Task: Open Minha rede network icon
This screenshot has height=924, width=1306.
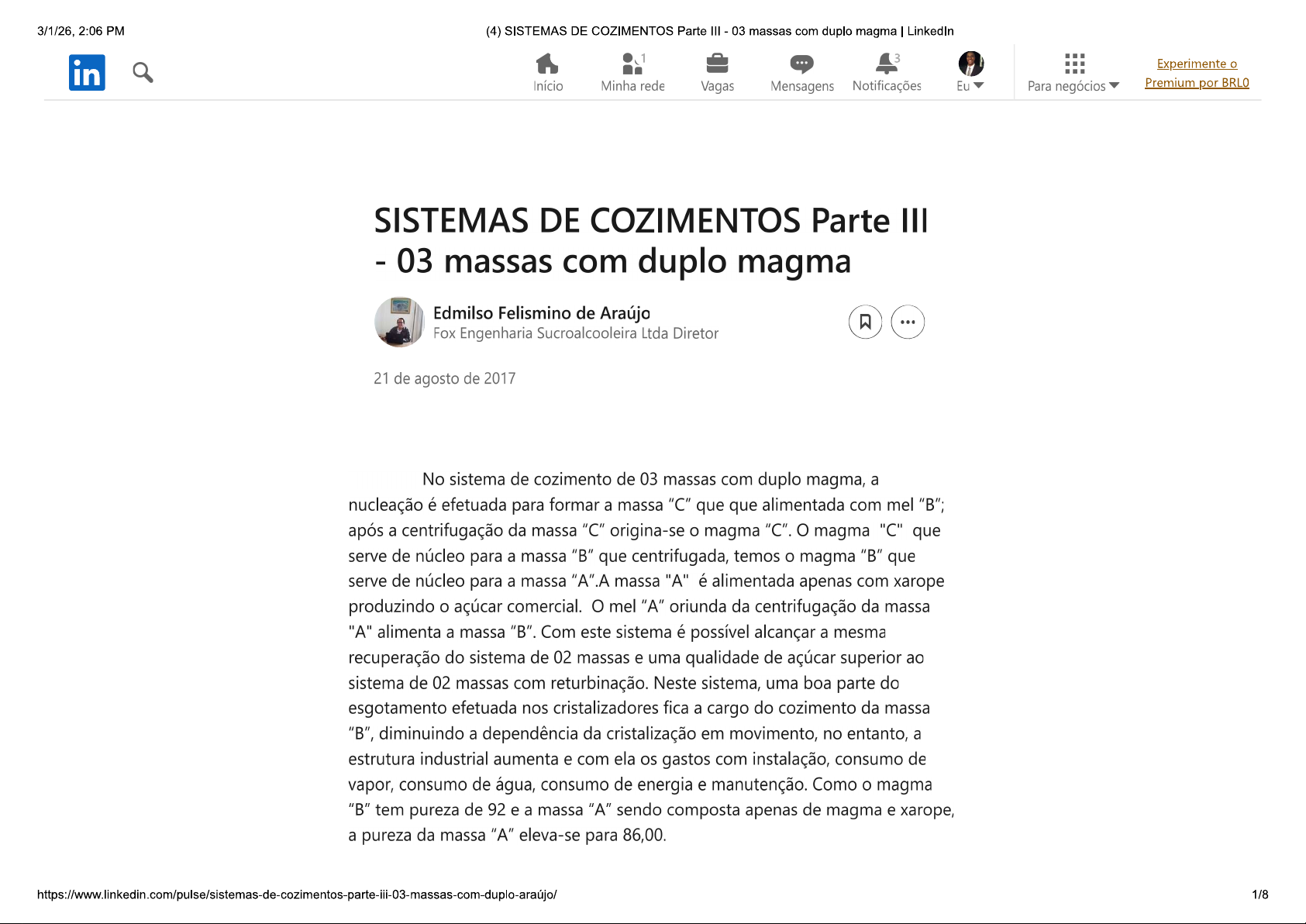Action: pos(632,64)
